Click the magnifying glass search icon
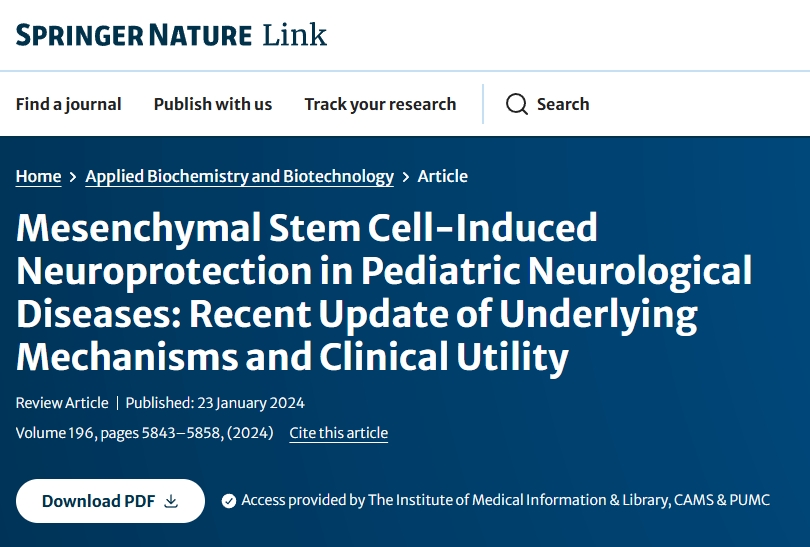810x547 pixels. click(x=516, y=104)
